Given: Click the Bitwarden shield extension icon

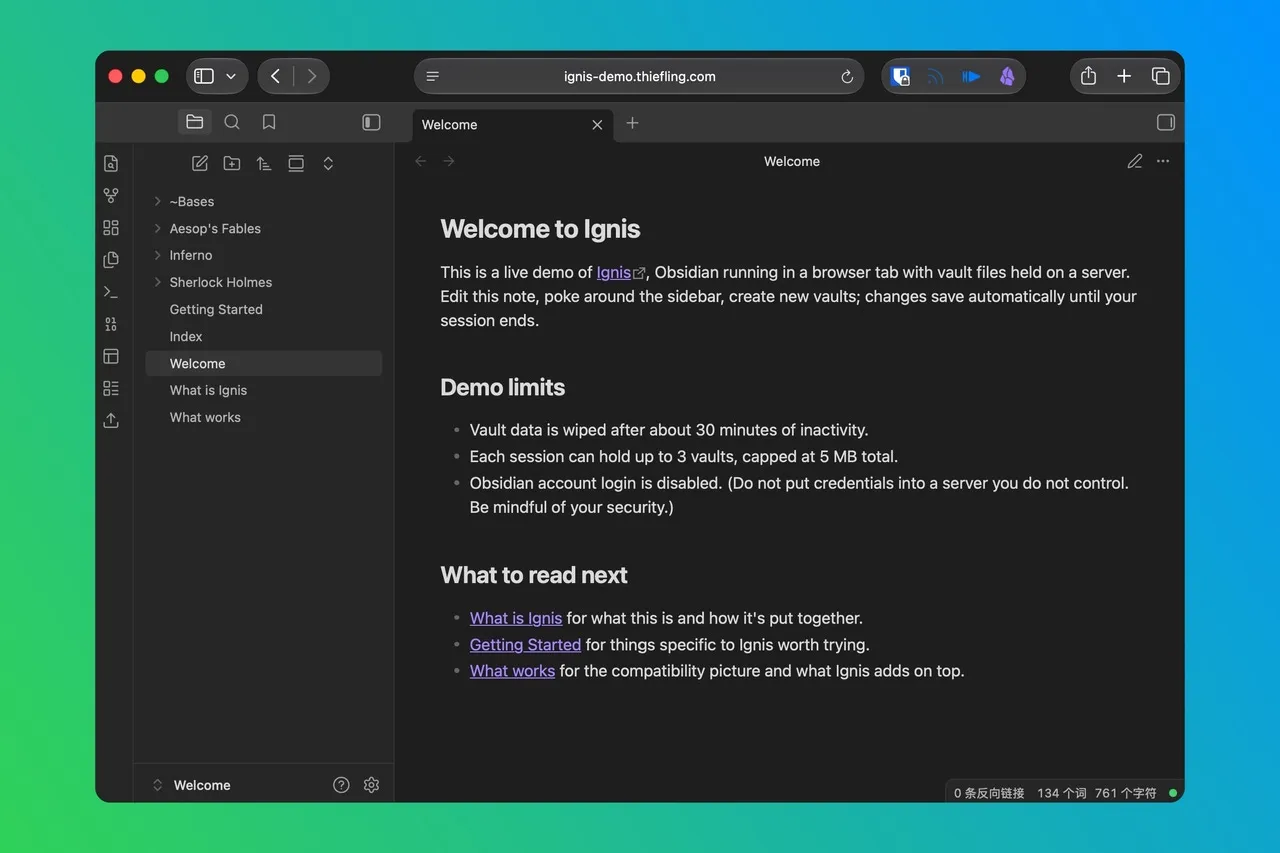Looking at the screenshot, I should (901, 76).
